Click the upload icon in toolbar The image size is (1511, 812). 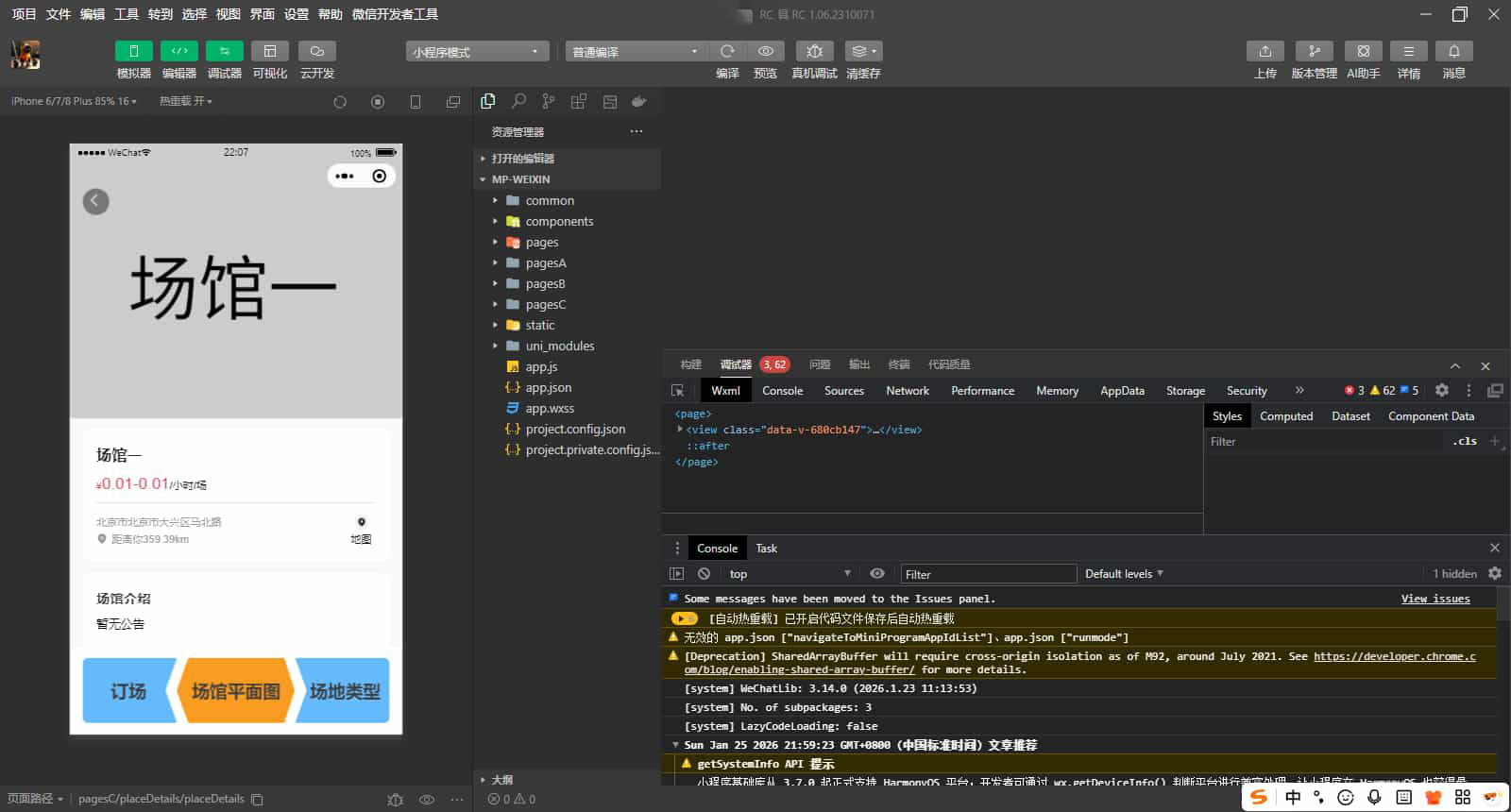(x=1265, y=51)
